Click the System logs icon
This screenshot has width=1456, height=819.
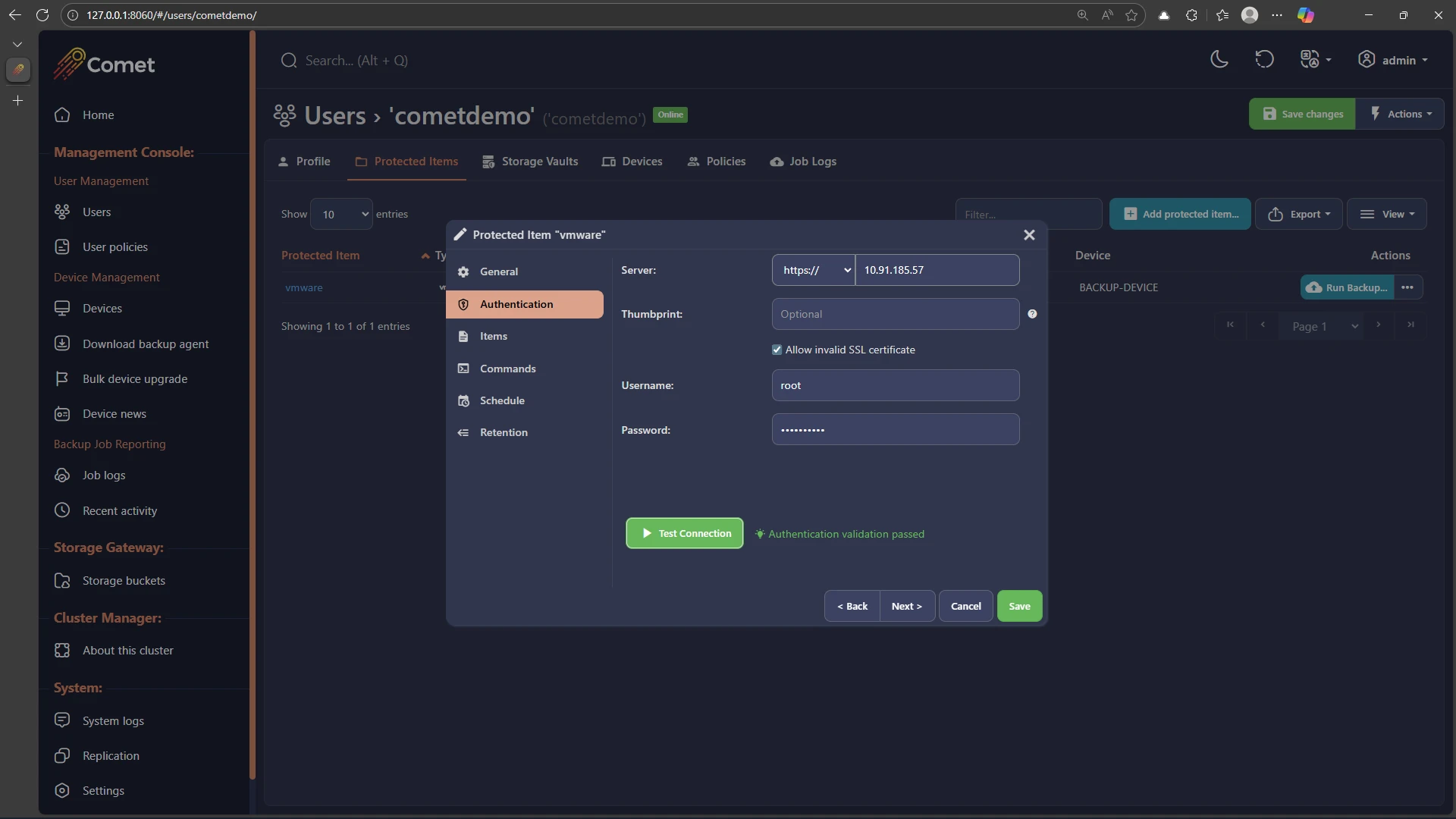(62, 721)
